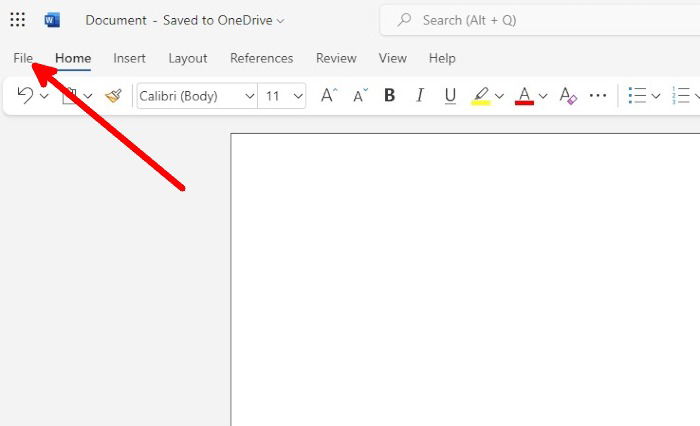Switch to the Review tab

[336, 58]
